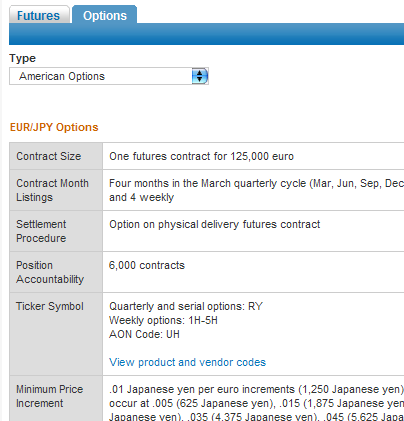Select the Contract Month Listings label cell
The image size is (404, 421).
(56, 190)
